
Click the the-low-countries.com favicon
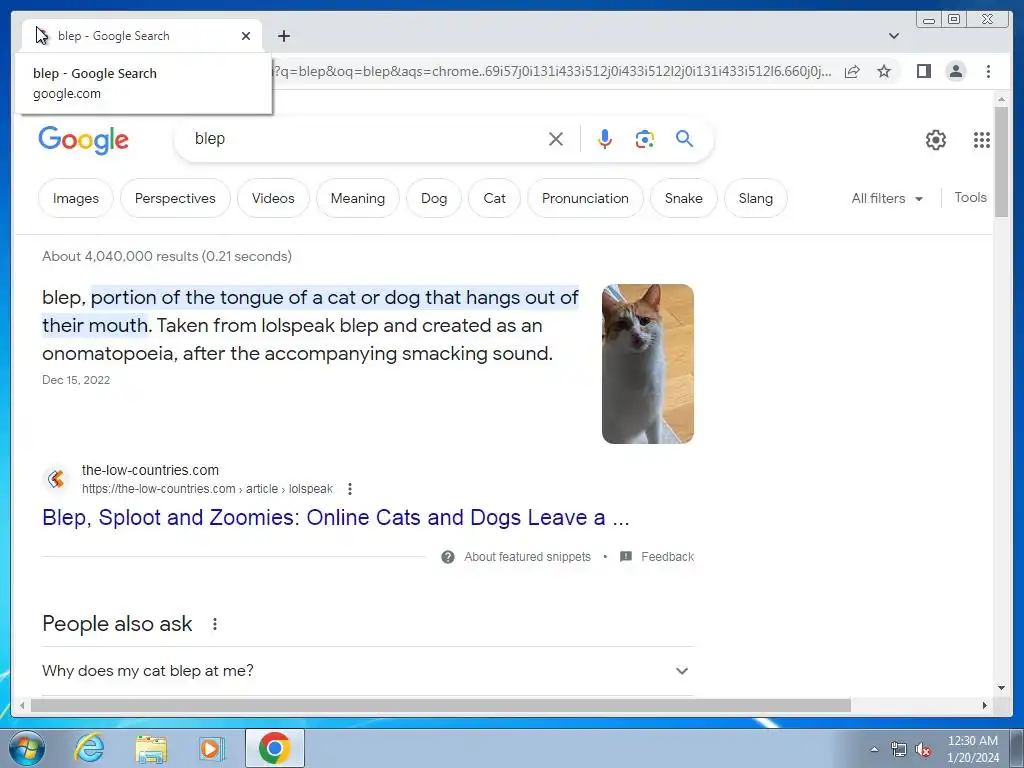(x=56, y=479)
